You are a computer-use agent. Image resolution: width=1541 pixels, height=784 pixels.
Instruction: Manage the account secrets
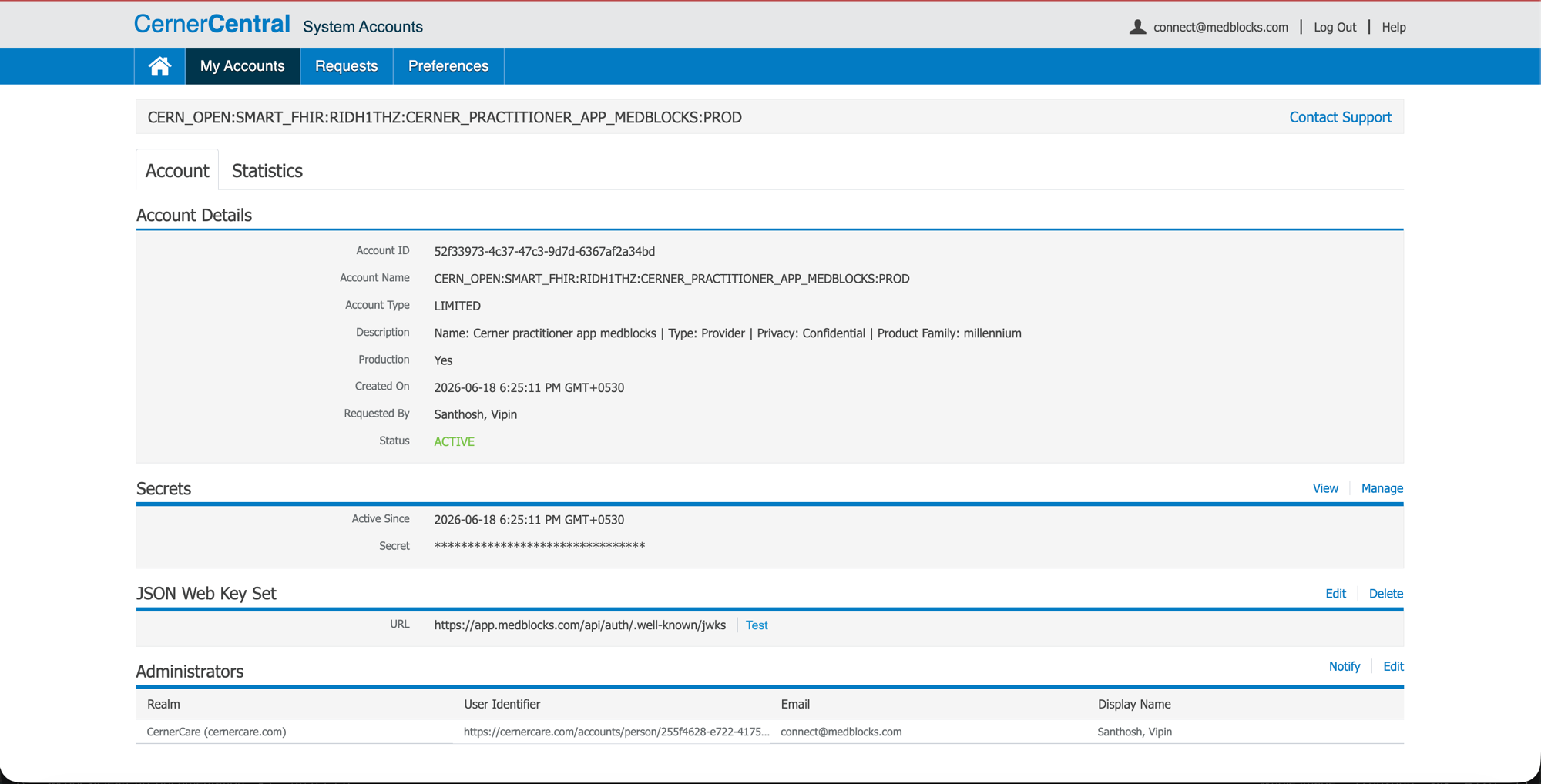tap(1382, 488)
